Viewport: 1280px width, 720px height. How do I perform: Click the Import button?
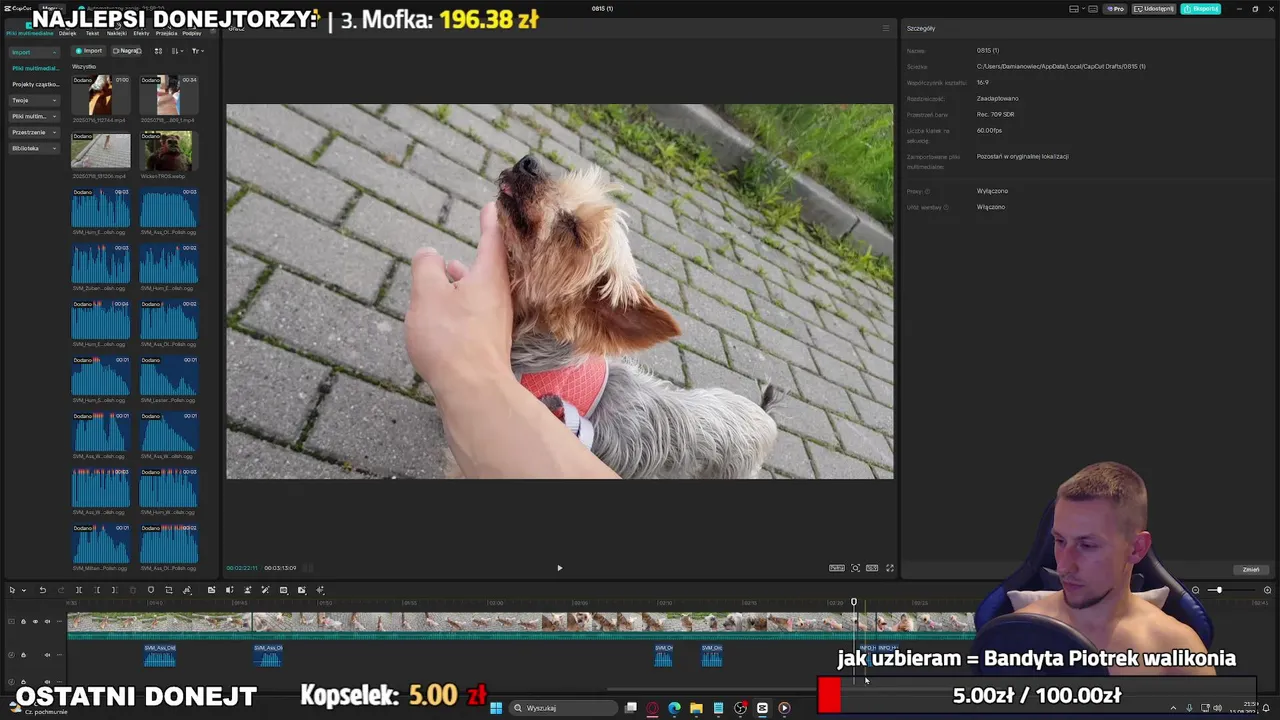[x=89, y=51]
